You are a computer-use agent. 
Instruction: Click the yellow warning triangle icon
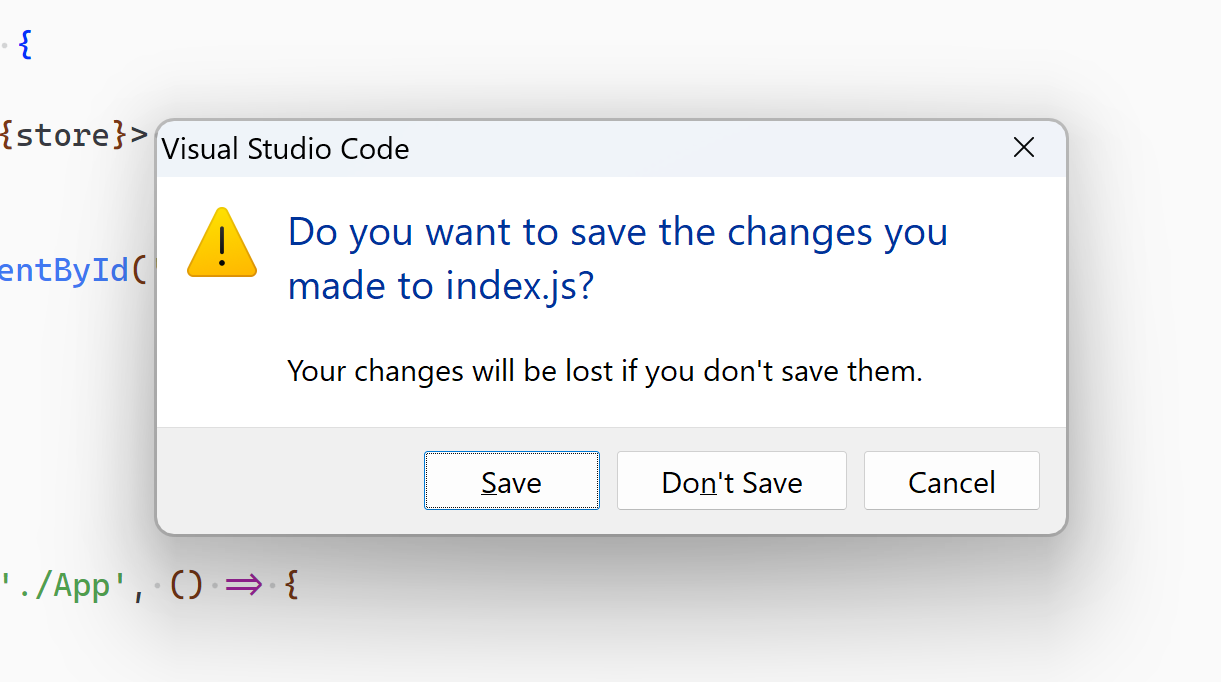[222, 243]
